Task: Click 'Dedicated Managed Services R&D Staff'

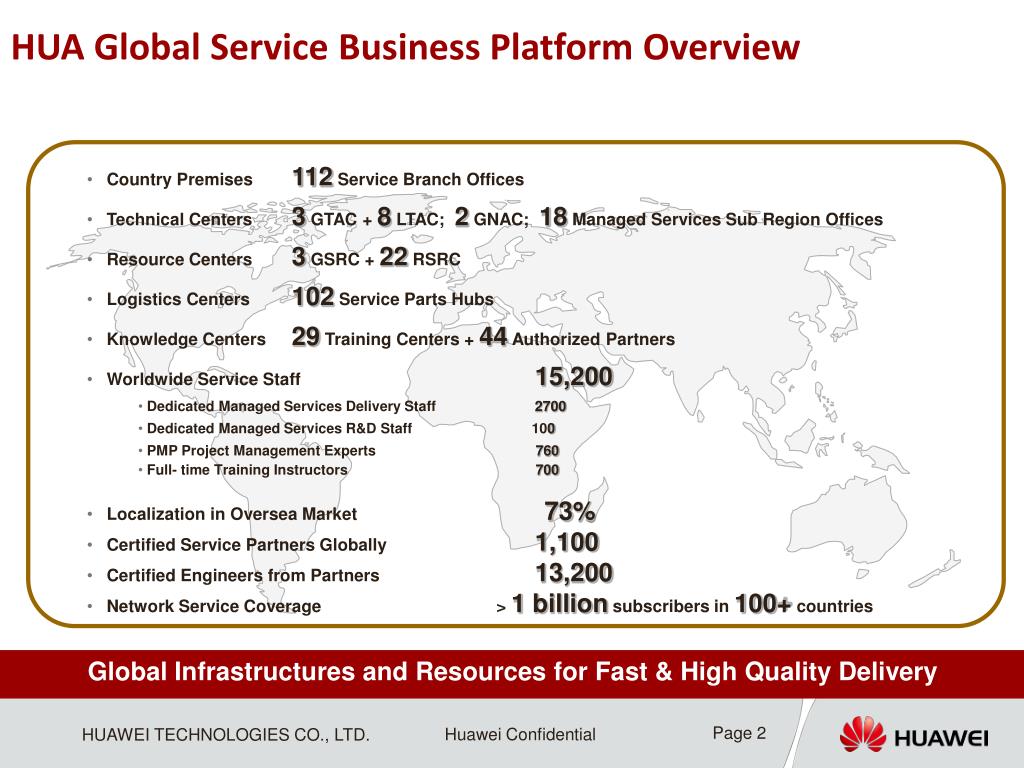Action: [x=280, y=428]
